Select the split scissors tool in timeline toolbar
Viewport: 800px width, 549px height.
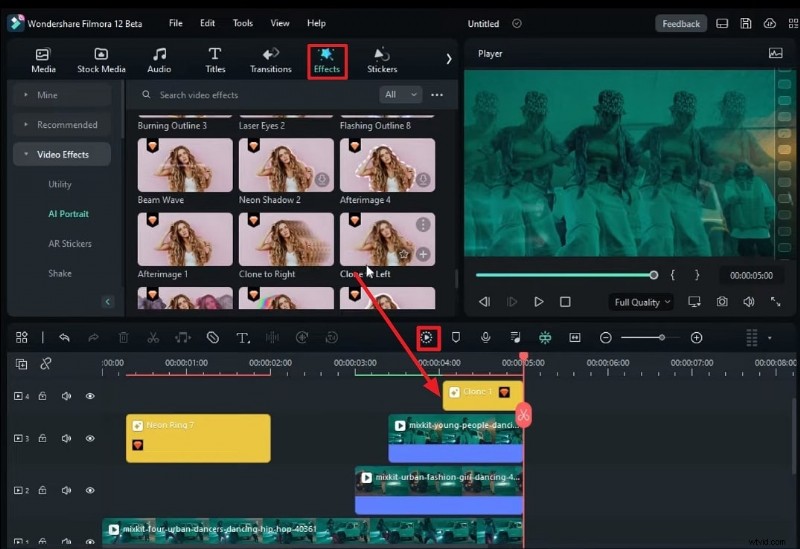153,338
